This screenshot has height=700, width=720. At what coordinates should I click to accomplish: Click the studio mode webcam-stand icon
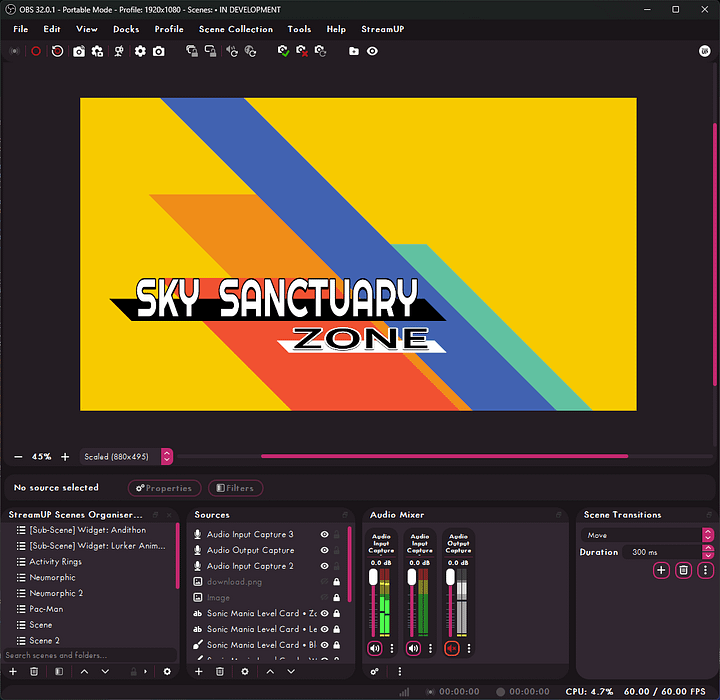(119, 51)
